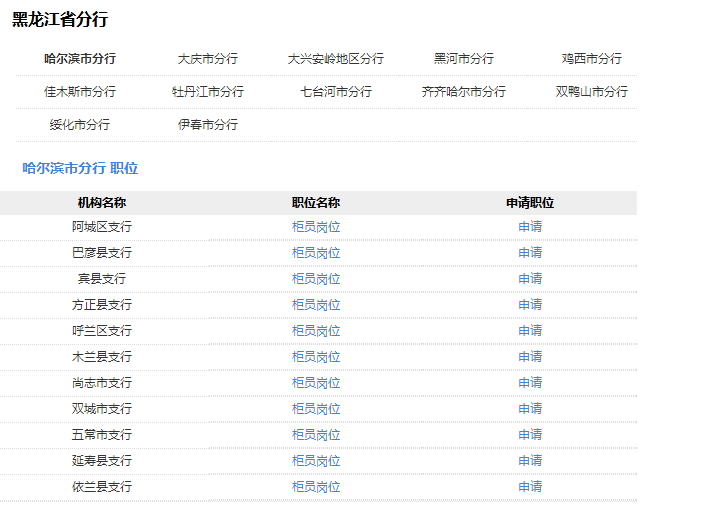This screenshot has height=518, width=718.
Task: Open 柜员岗位 link for 巴彦县支行
Action: pyautogui.click(x=316, y=253)
